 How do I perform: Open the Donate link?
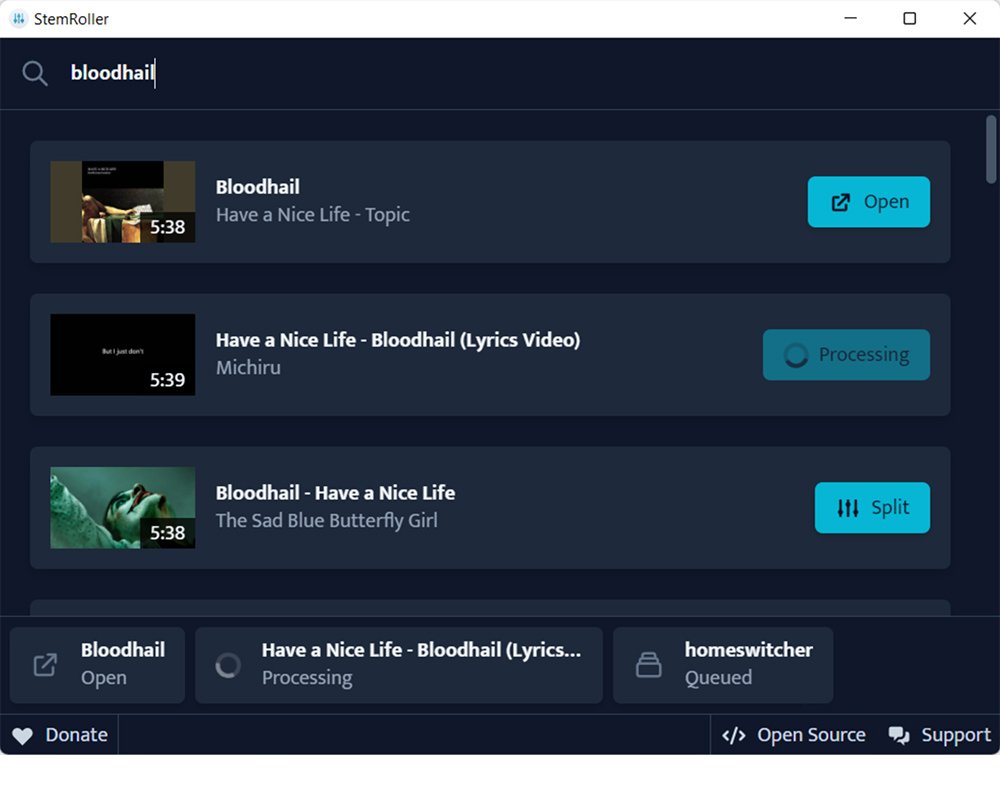click(59, 735)
